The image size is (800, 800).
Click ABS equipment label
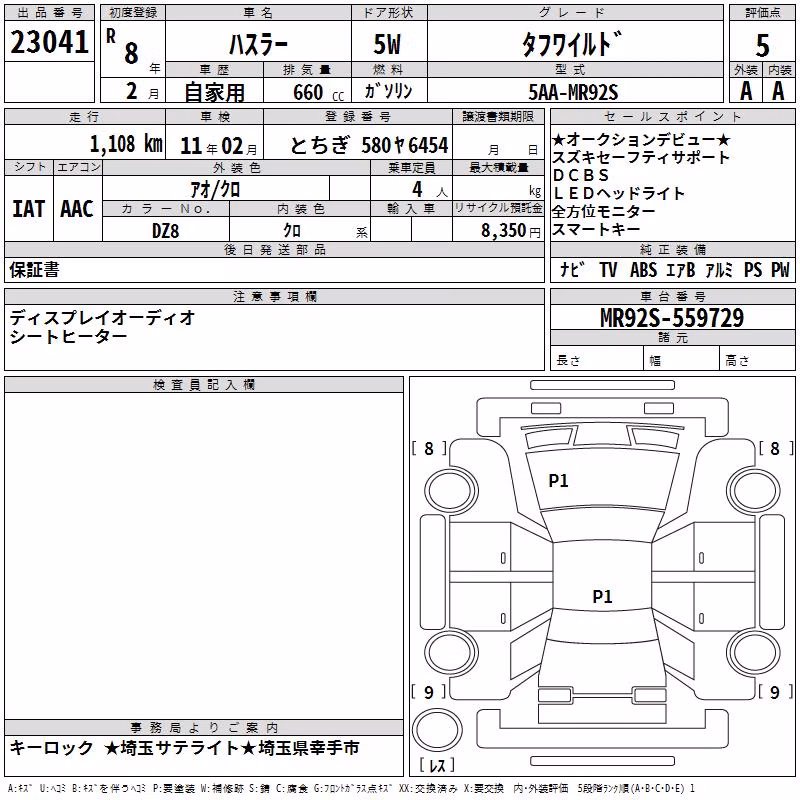point(643,269)
